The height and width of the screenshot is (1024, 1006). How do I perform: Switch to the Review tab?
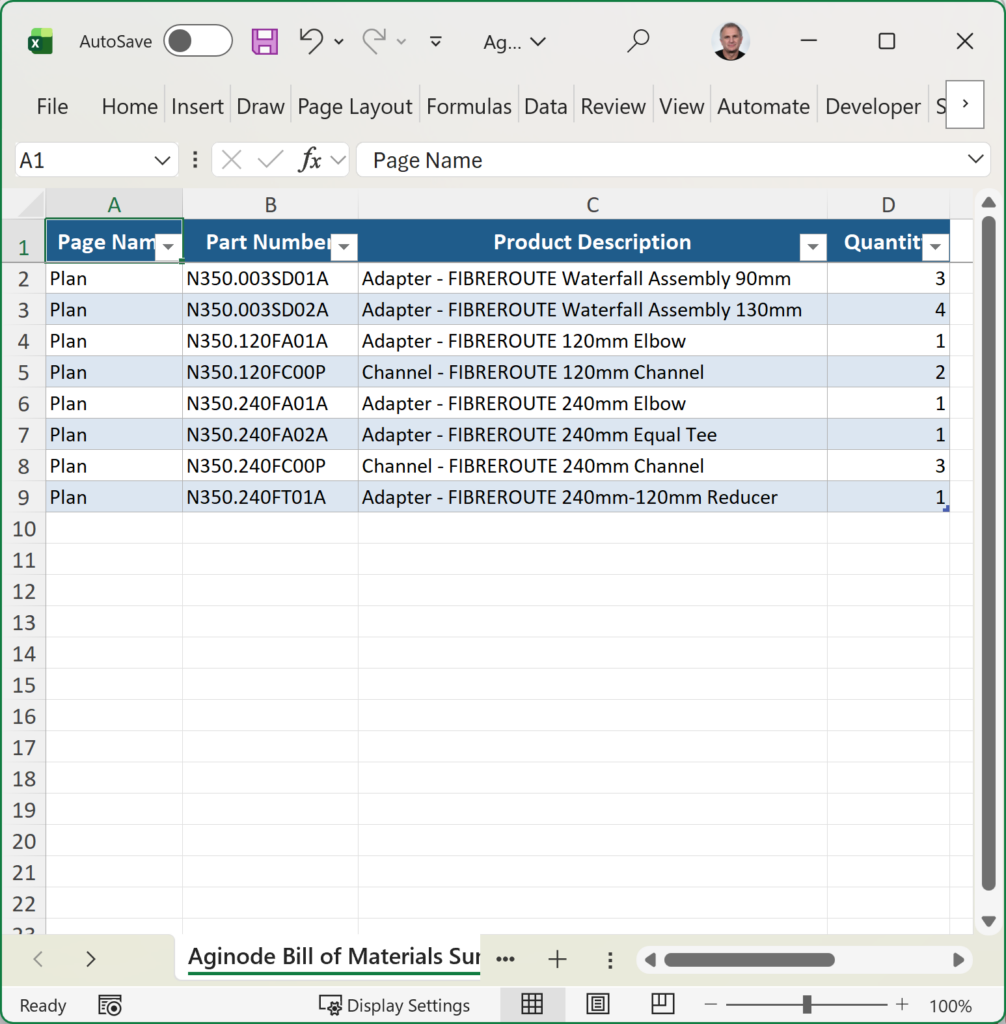(613, 106)
